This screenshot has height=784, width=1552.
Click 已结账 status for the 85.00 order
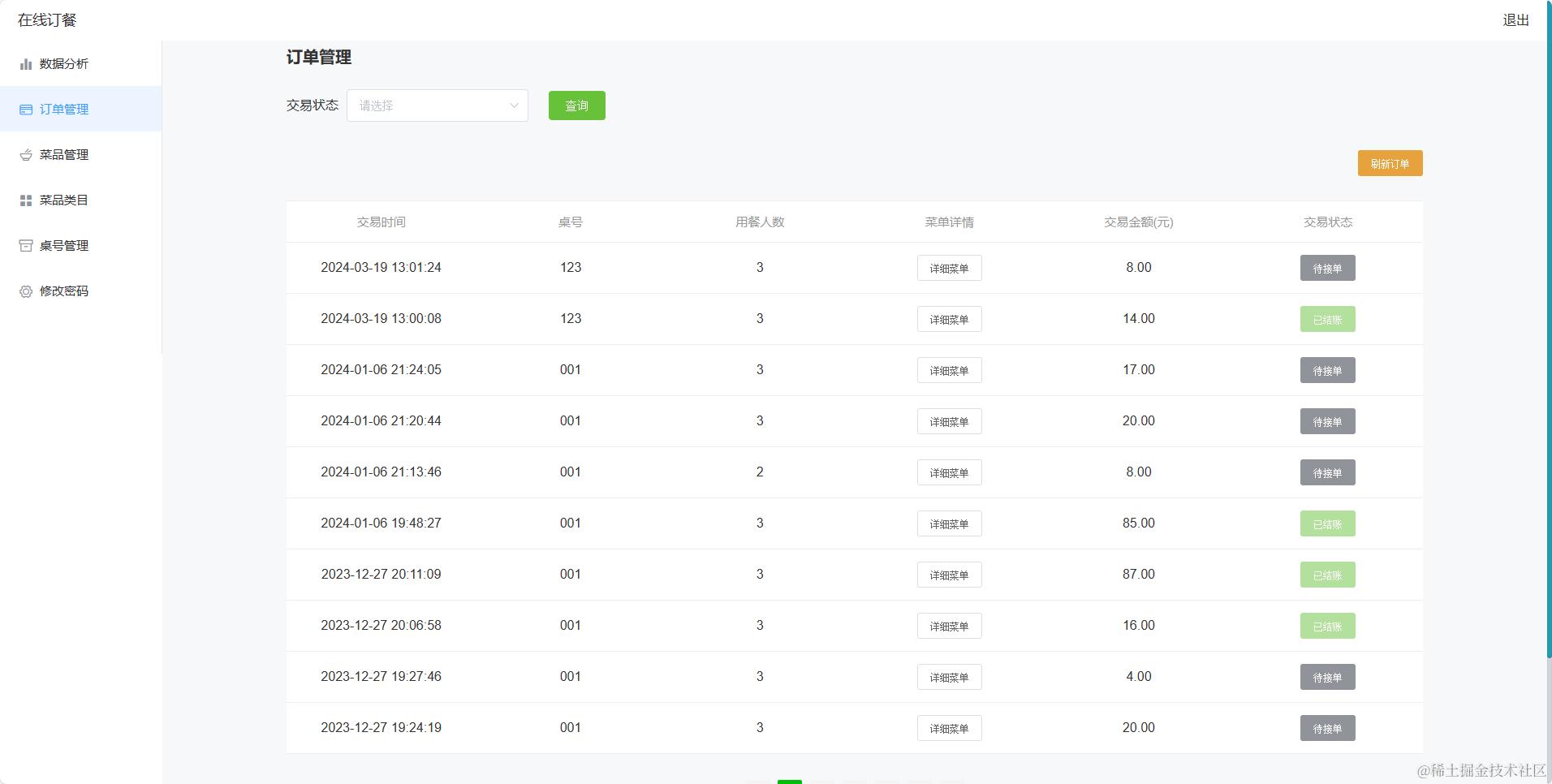tap(1327, 523)
